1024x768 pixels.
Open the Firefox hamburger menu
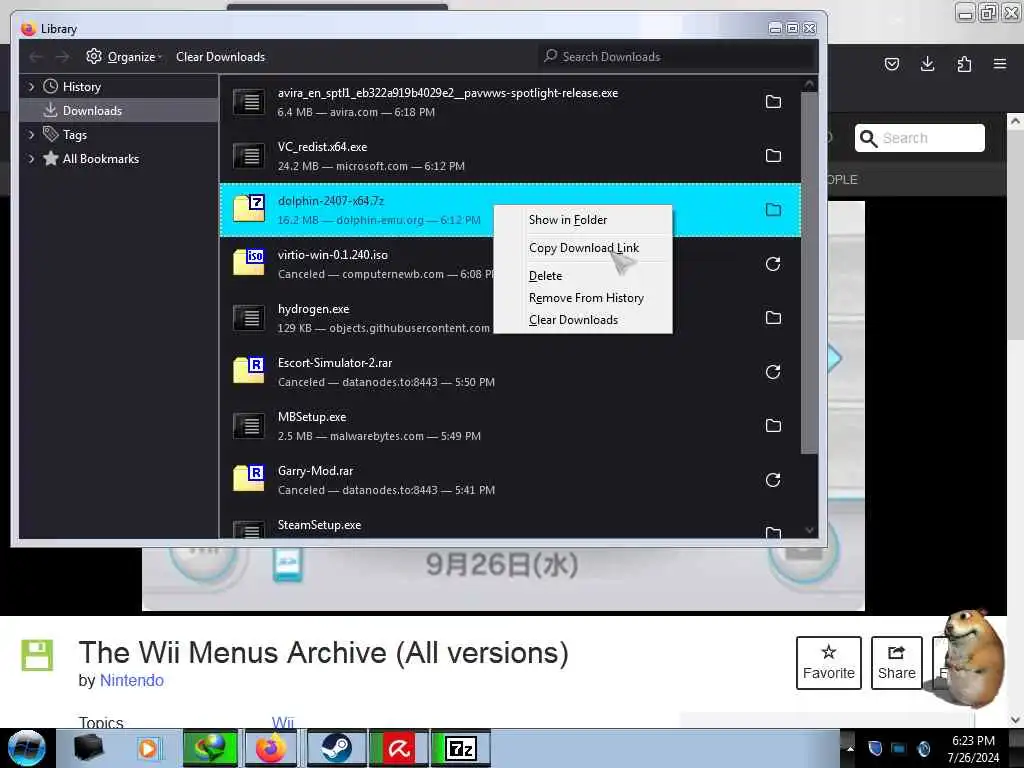coord(1000,64)
